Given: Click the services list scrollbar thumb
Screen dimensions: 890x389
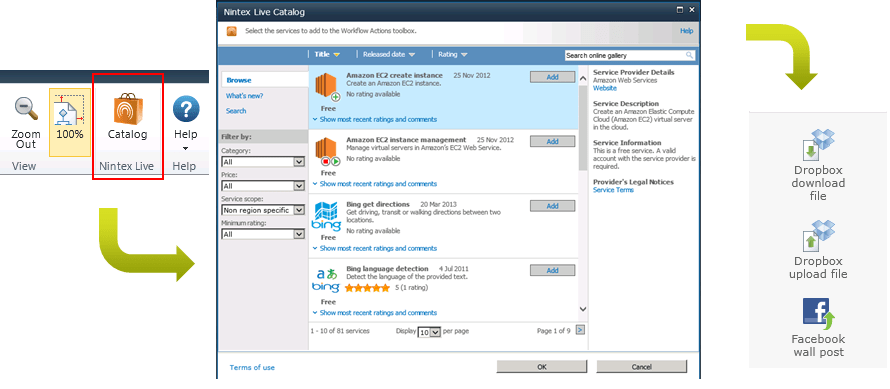Looking at the screenshot, I should pyautogui.click(x=583, y=128).
